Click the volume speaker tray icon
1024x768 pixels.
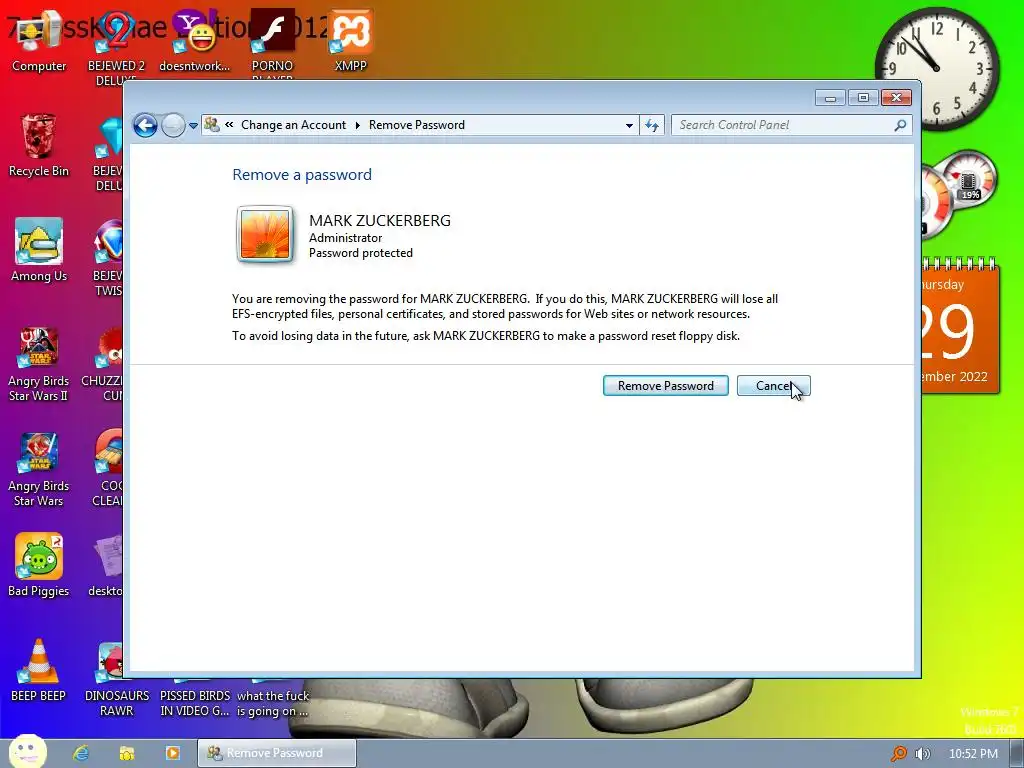(922, 754)
